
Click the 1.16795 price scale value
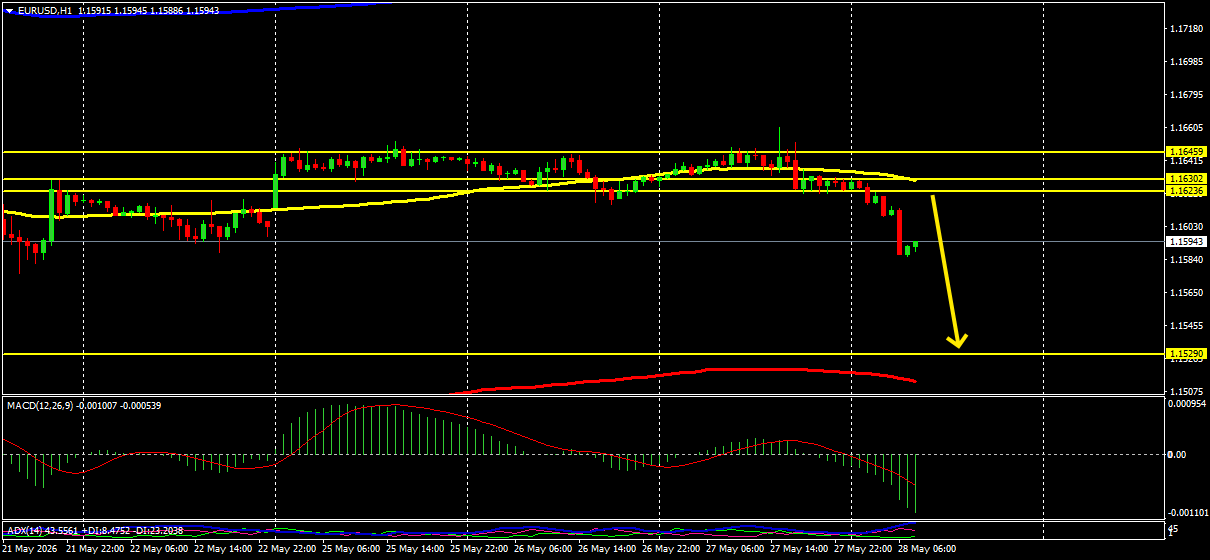click(x=1186, y=95)
